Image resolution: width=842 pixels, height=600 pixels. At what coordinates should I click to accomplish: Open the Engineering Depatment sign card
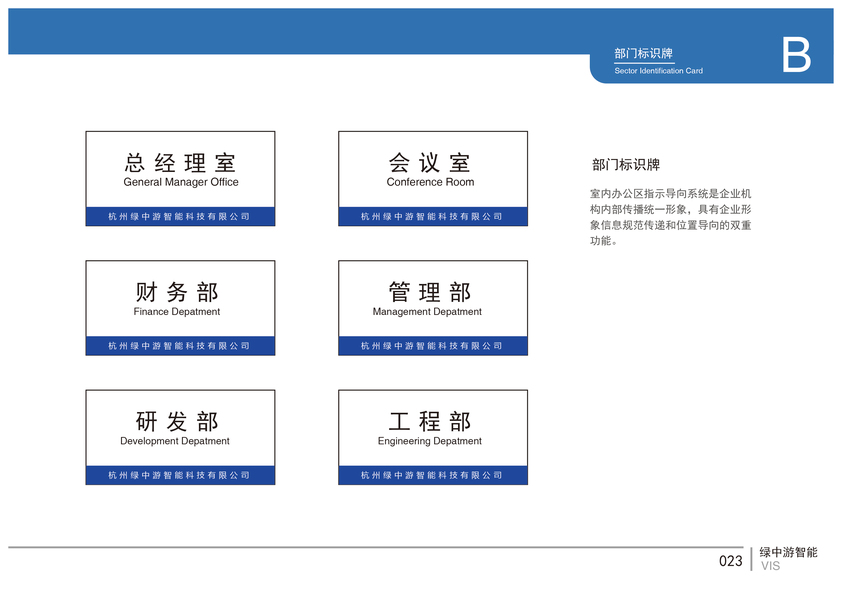tap(433, 437)
